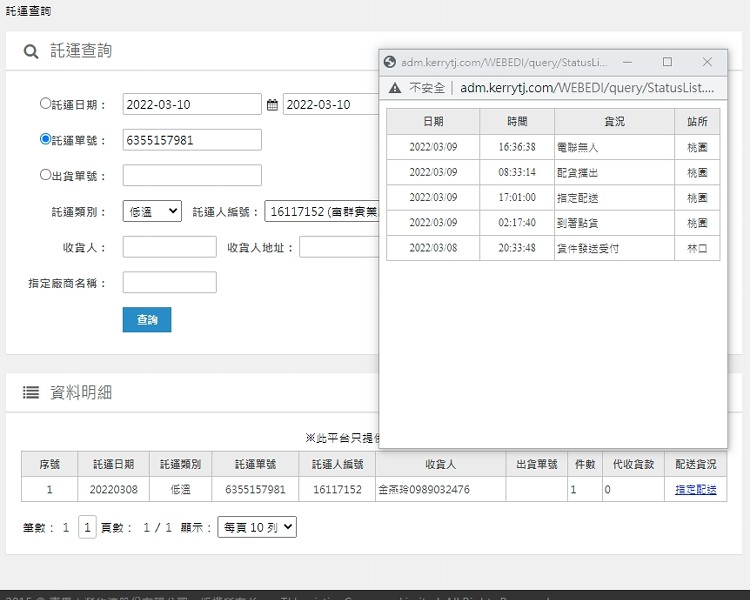Click the calendar icon beside start date
The width and height of the screenshot is (750, 600).
click(x=272, y=105)
